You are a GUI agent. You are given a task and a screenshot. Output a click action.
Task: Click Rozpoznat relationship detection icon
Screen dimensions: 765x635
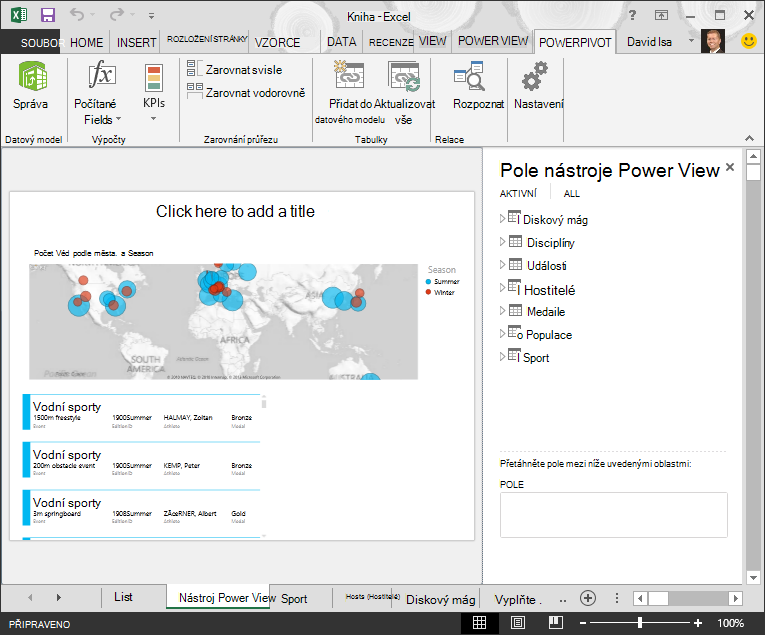469,76
